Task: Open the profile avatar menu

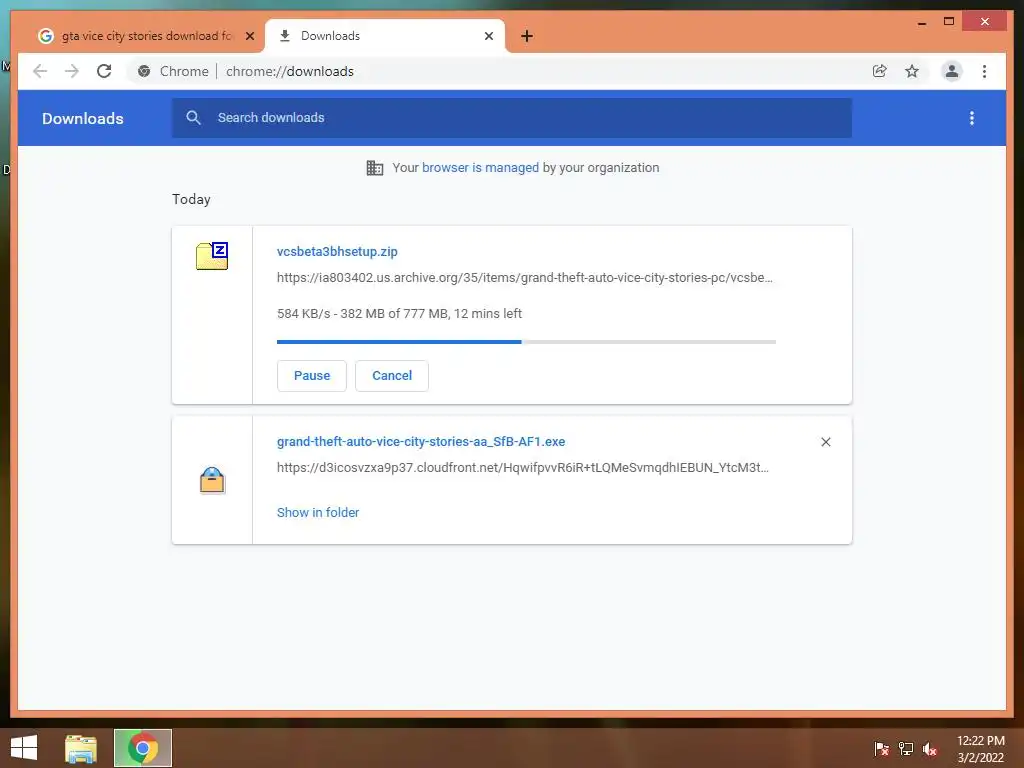Action: [952, 71]
